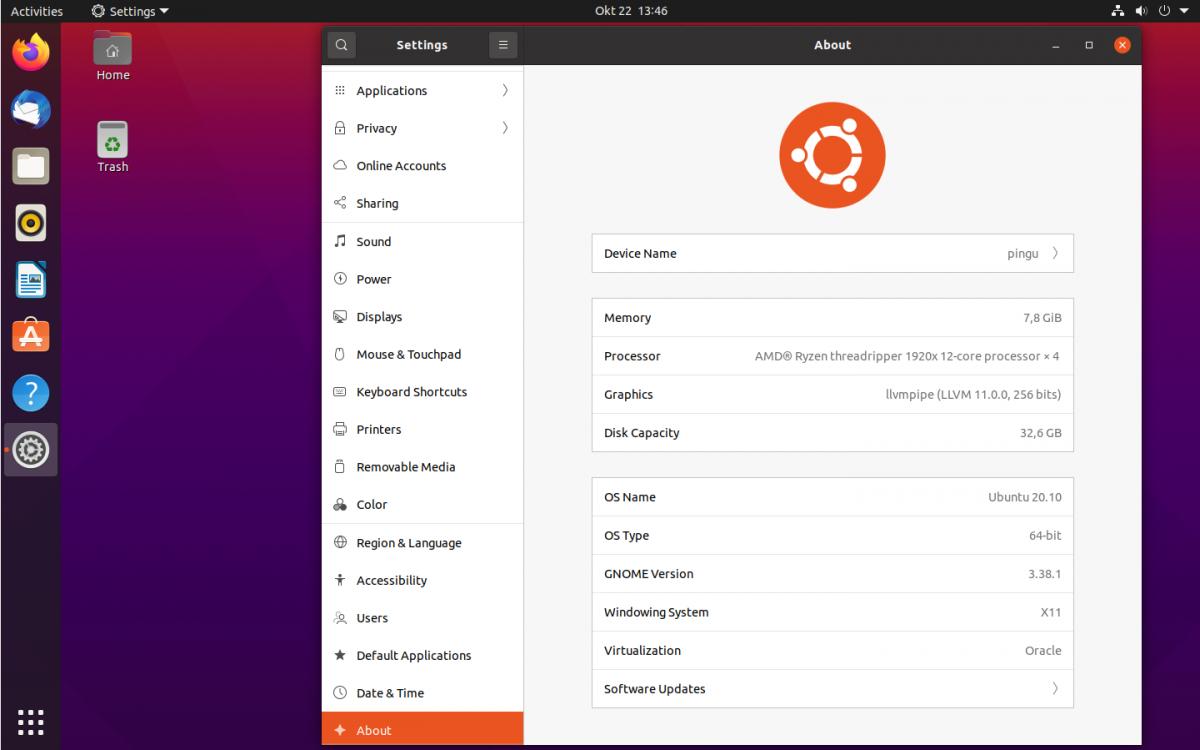Viewport: 1200px width, 750px height.
Task: Launch Ubuntu Software from the dock
Action: 31,336
